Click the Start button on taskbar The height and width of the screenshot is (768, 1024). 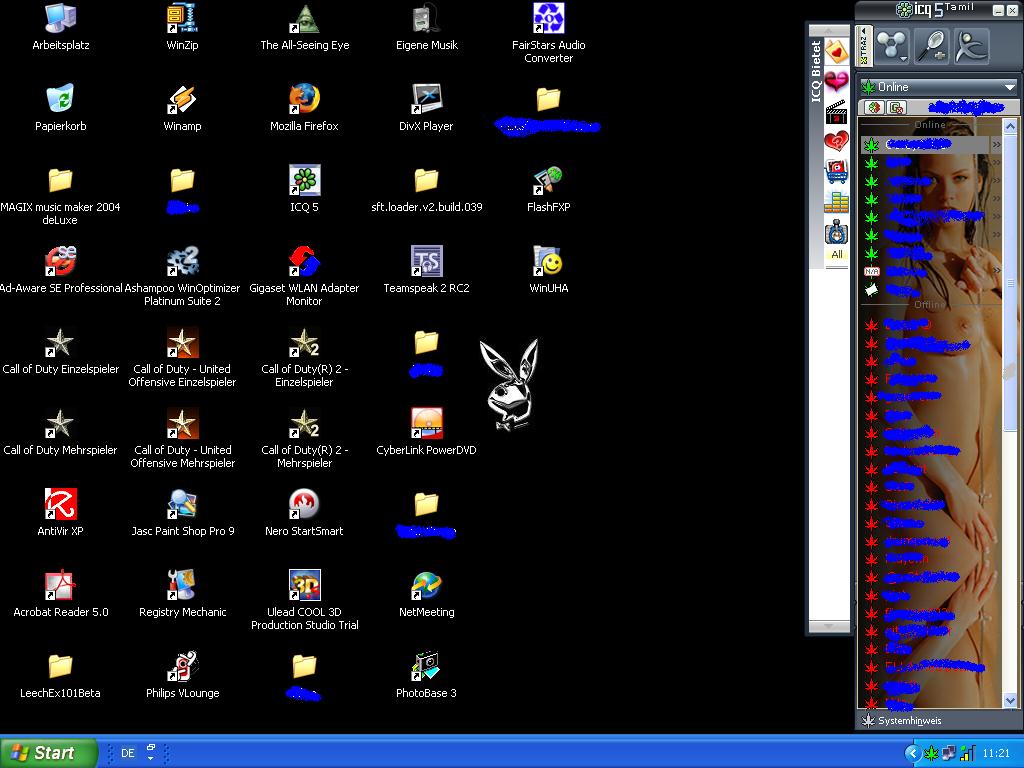(49, 753)
